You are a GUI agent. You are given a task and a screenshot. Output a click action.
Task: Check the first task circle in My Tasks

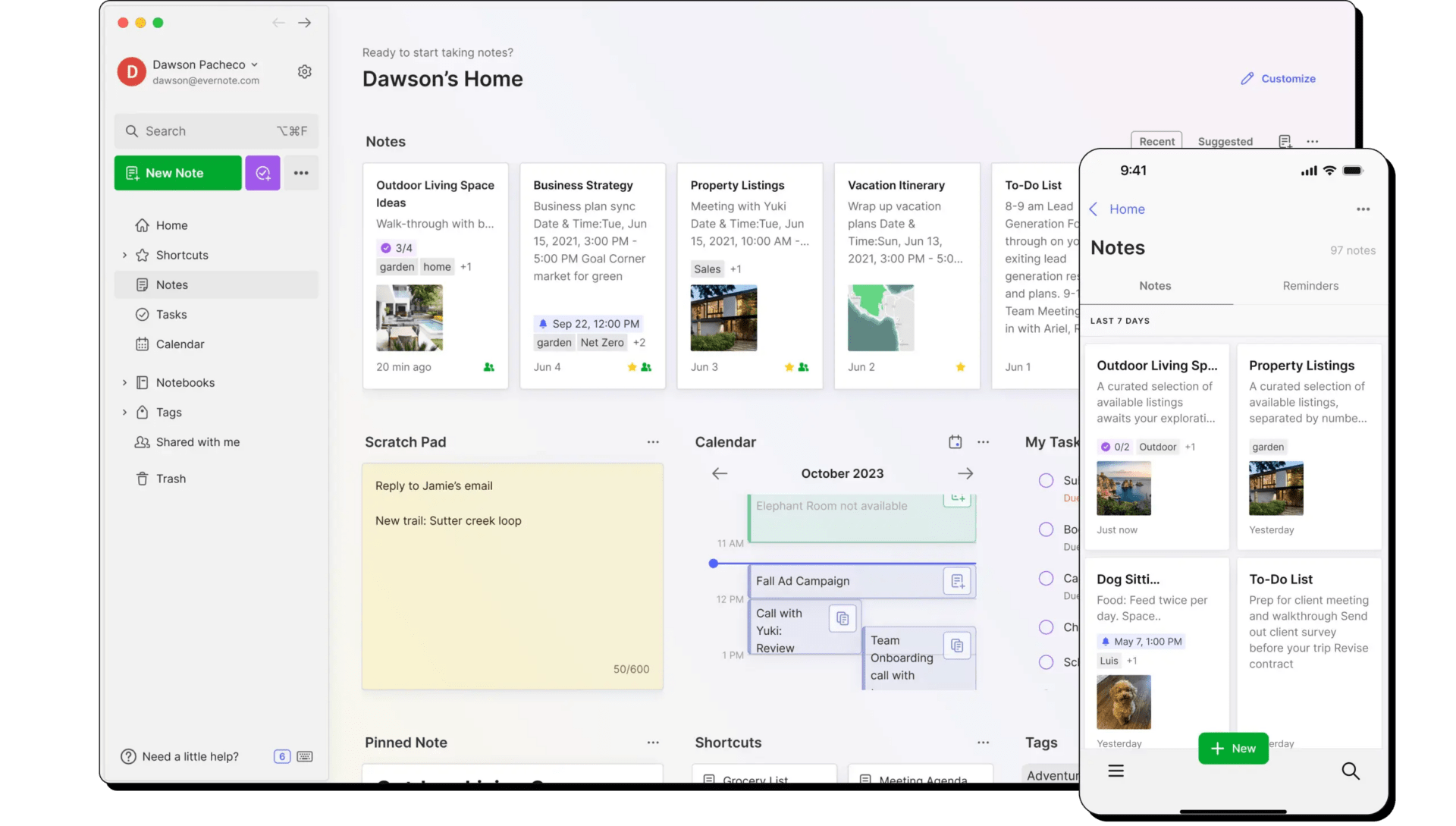pyautogui.click(x=1046, y=480)
